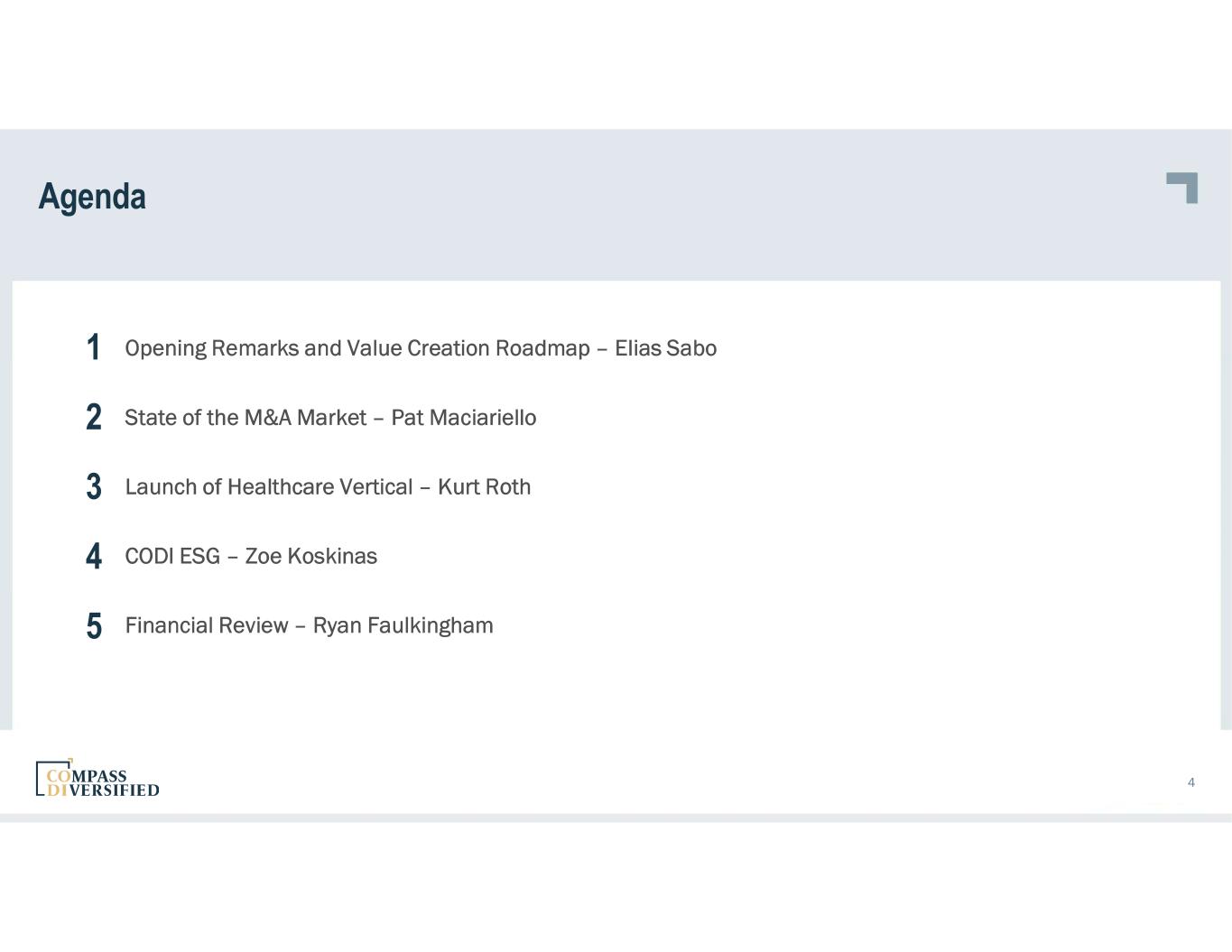
Task: Click the large number 3 bullet
Action: point(93,487)
